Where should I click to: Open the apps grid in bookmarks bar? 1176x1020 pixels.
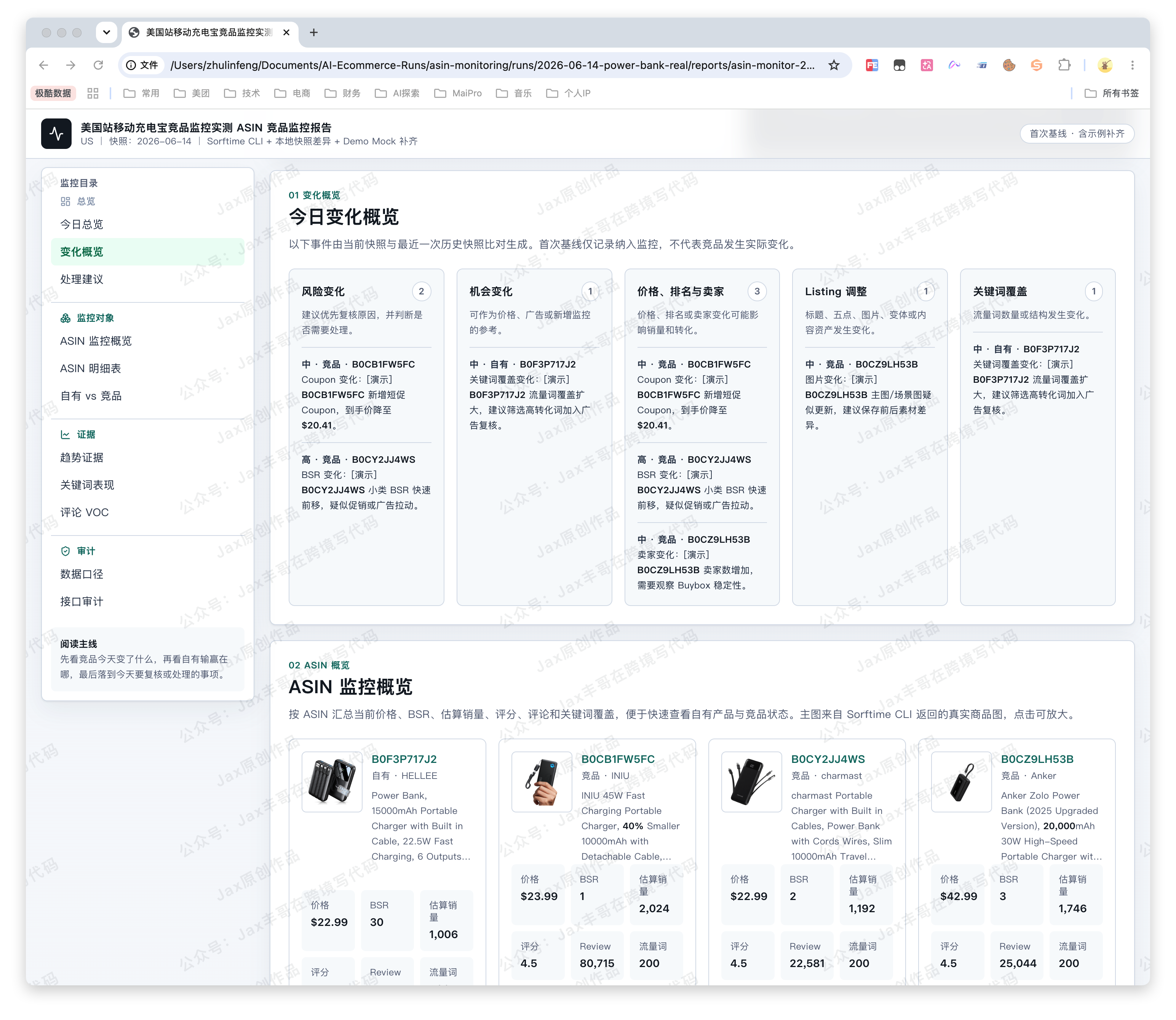point(93,93)
